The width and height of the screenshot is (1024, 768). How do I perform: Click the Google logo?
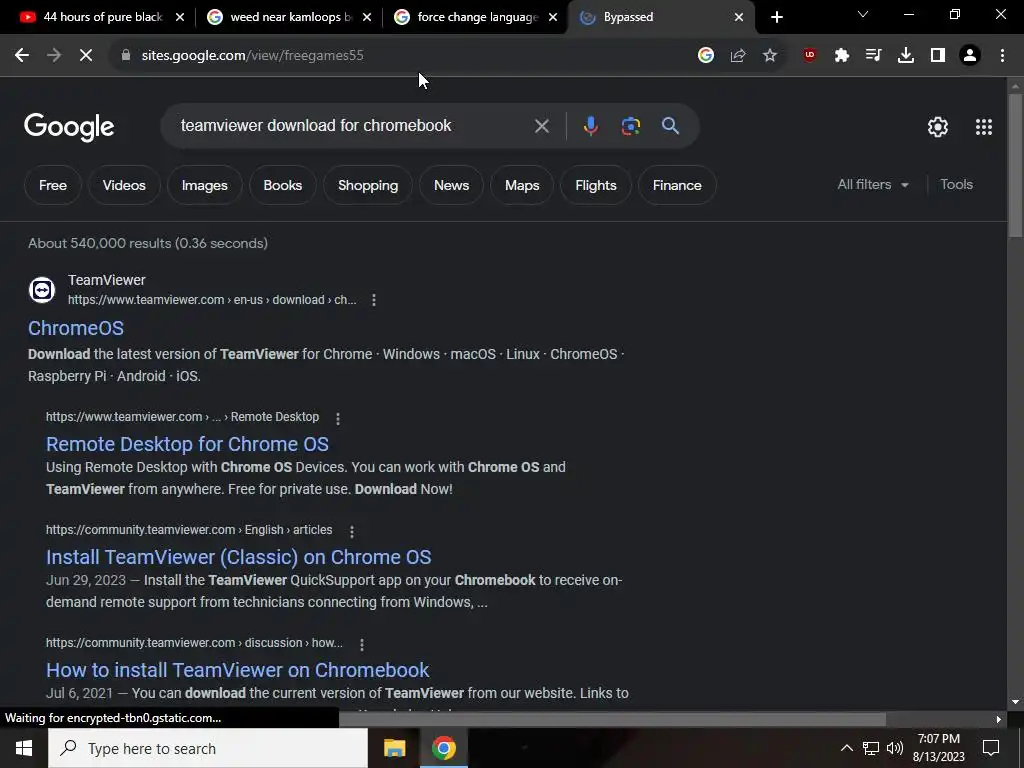pyautogui.click(x=69, y=127)
